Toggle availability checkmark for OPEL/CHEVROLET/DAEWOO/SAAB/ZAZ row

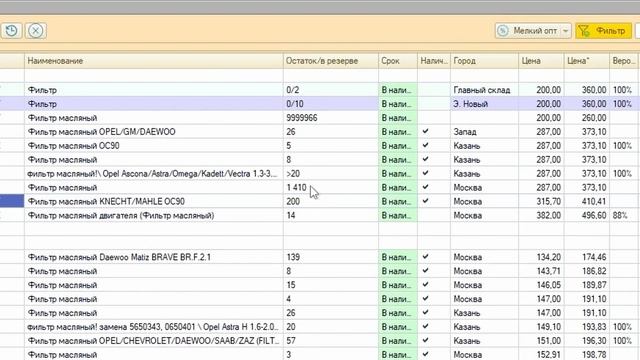[x=425, y=340]
